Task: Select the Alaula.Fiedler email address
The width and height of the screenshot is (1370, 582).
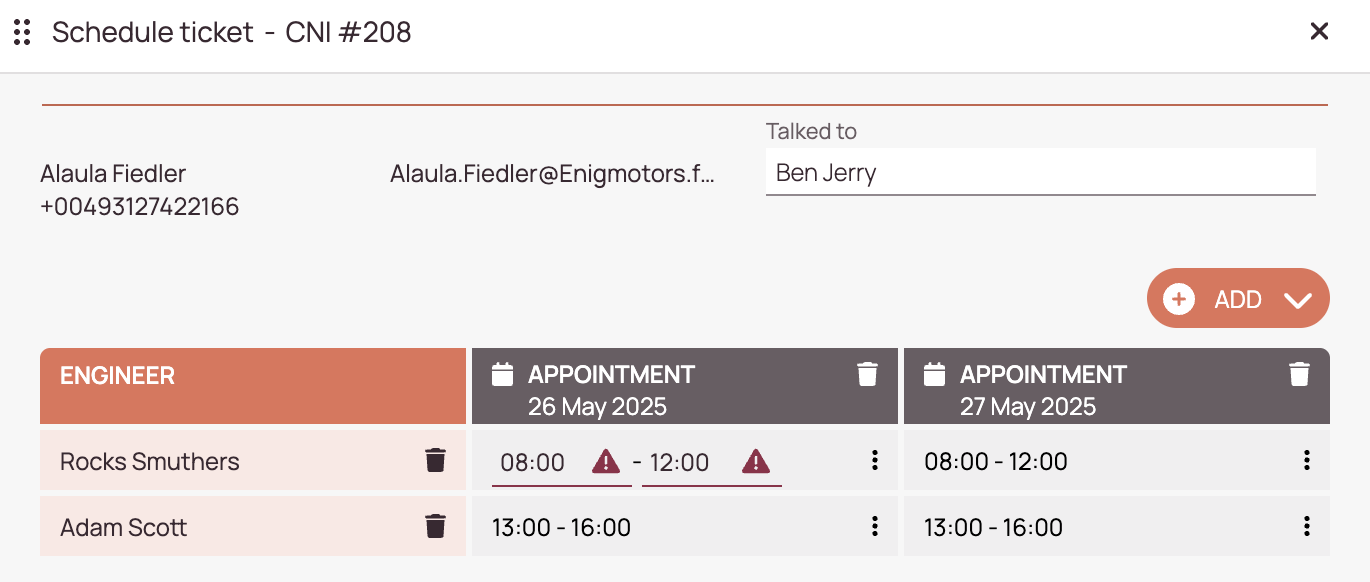Action: [553, 174]
